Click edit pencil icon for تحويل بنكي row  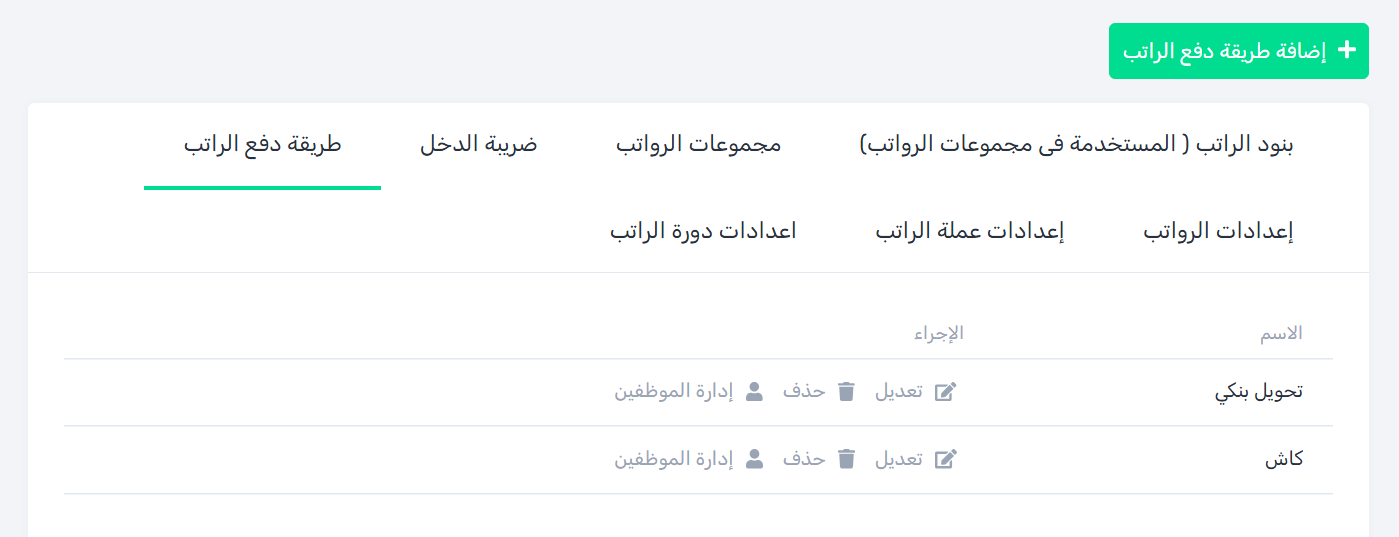pyautogui.click(x=945, y=392)
